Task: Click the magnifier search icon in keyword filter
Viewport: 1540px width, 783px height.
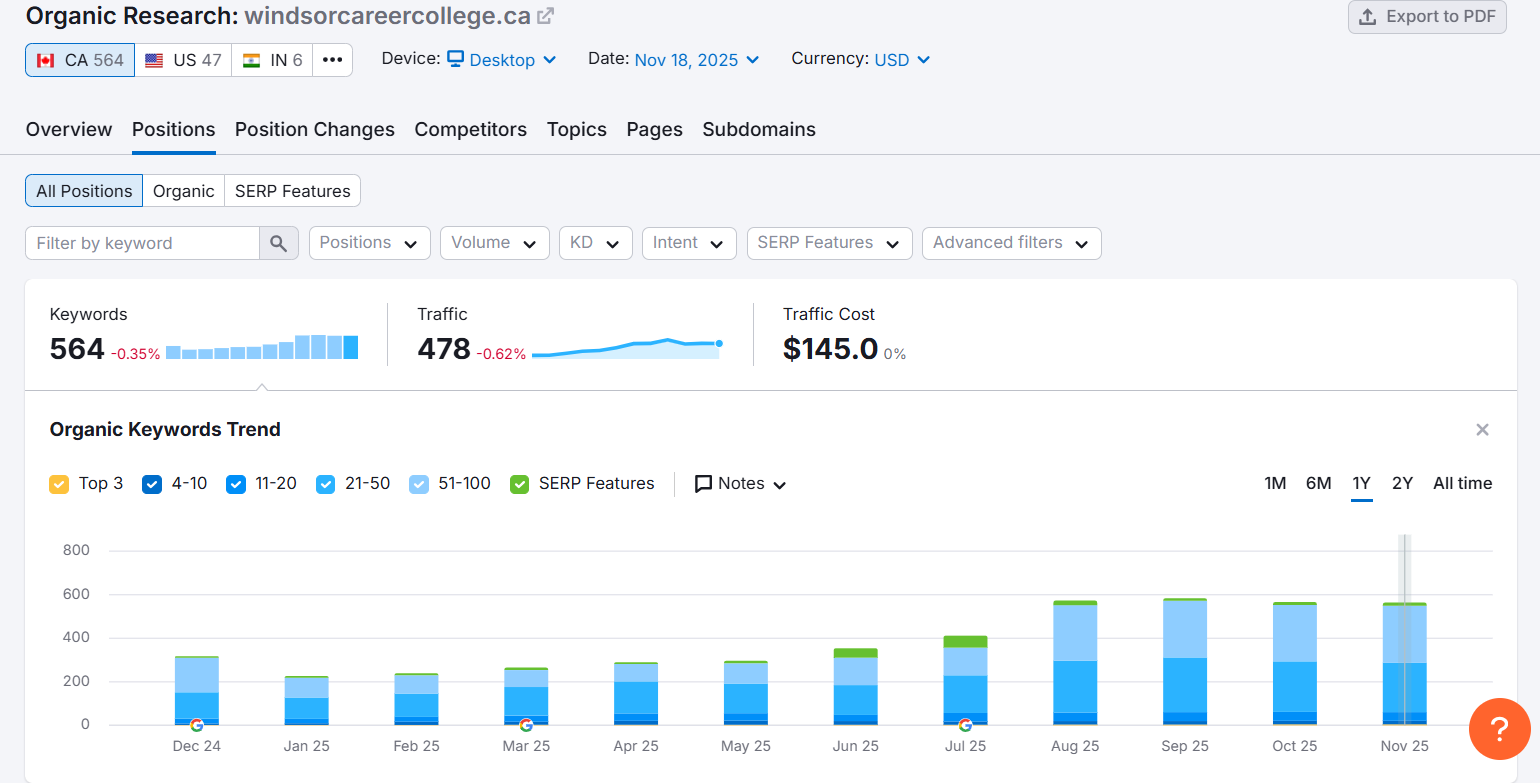Action: click(x=279, y=243)
